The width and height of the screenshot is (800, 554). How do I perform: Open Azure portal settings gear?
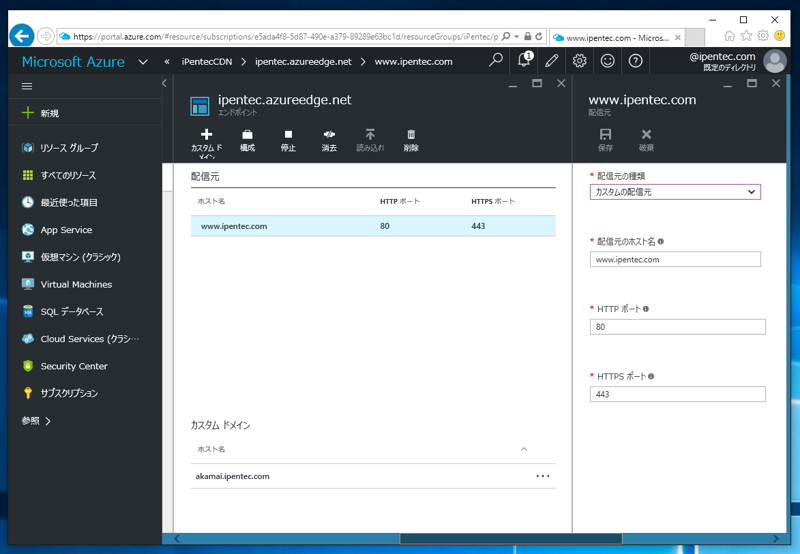(580, 61)
